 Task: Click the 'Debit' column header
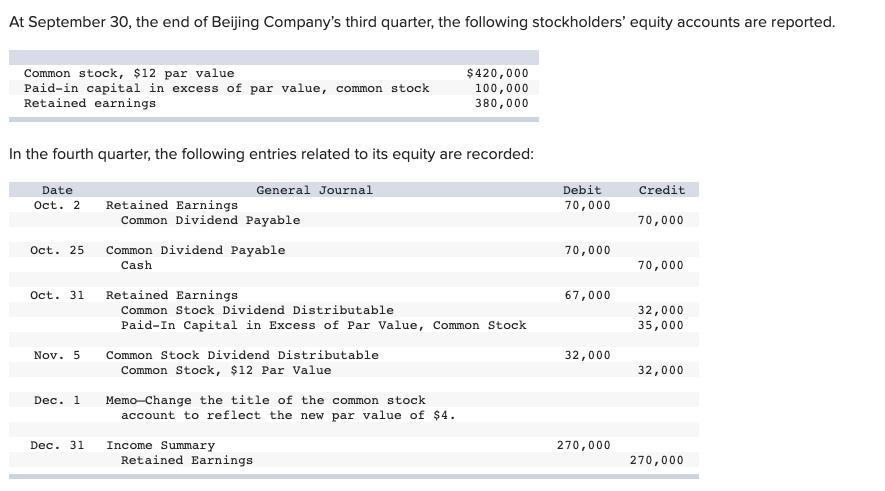pyautogui.click(x=582, y=190)
